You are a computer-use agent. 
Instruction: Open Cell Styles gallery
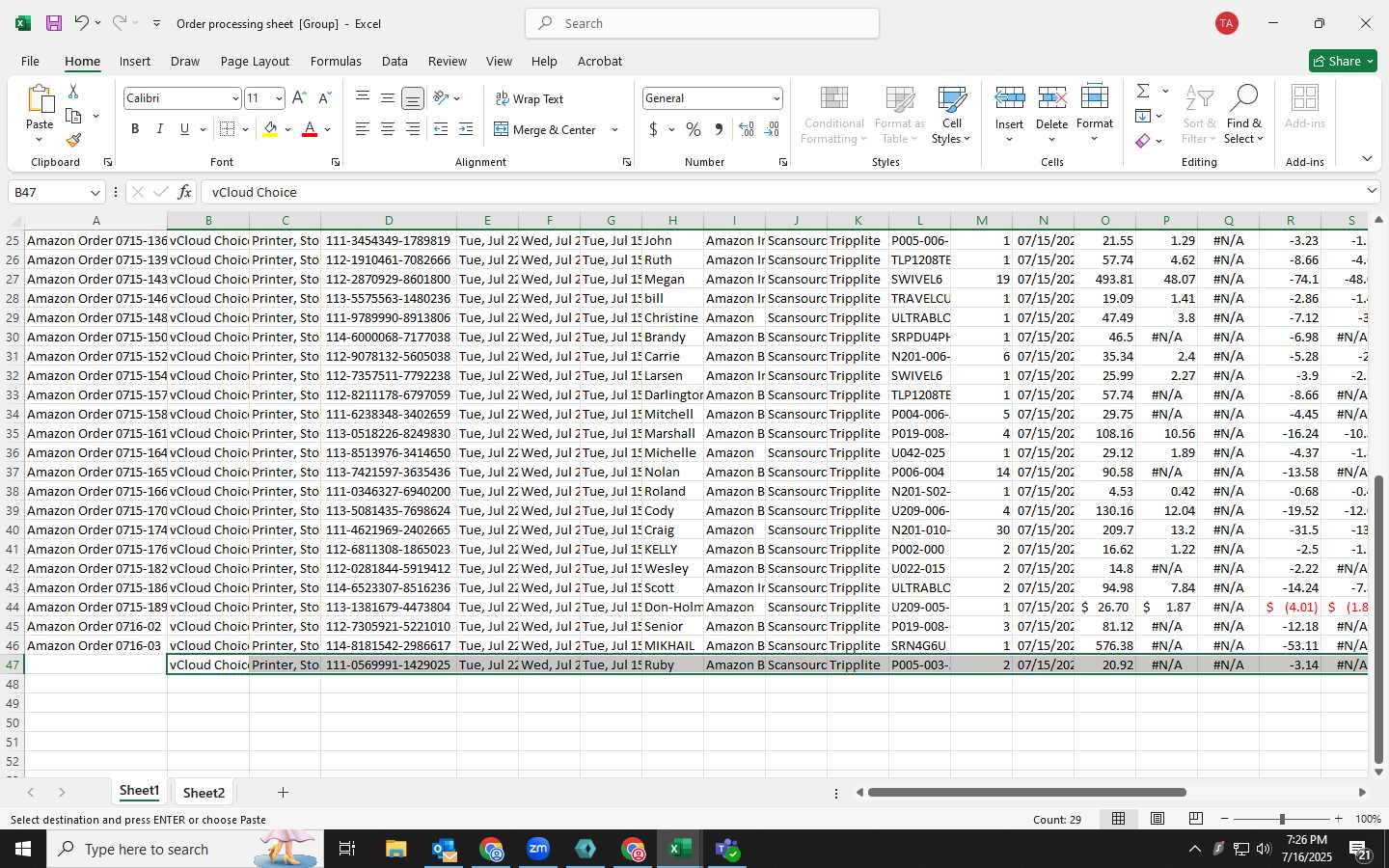click(951, 115)
